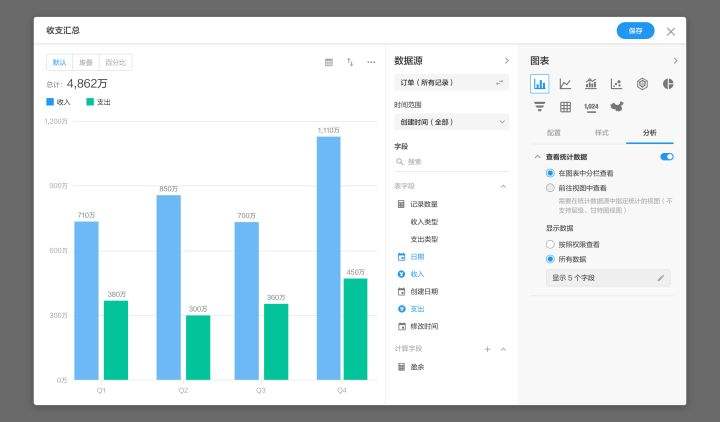Click the sort icon above the chart

[350, 62]
